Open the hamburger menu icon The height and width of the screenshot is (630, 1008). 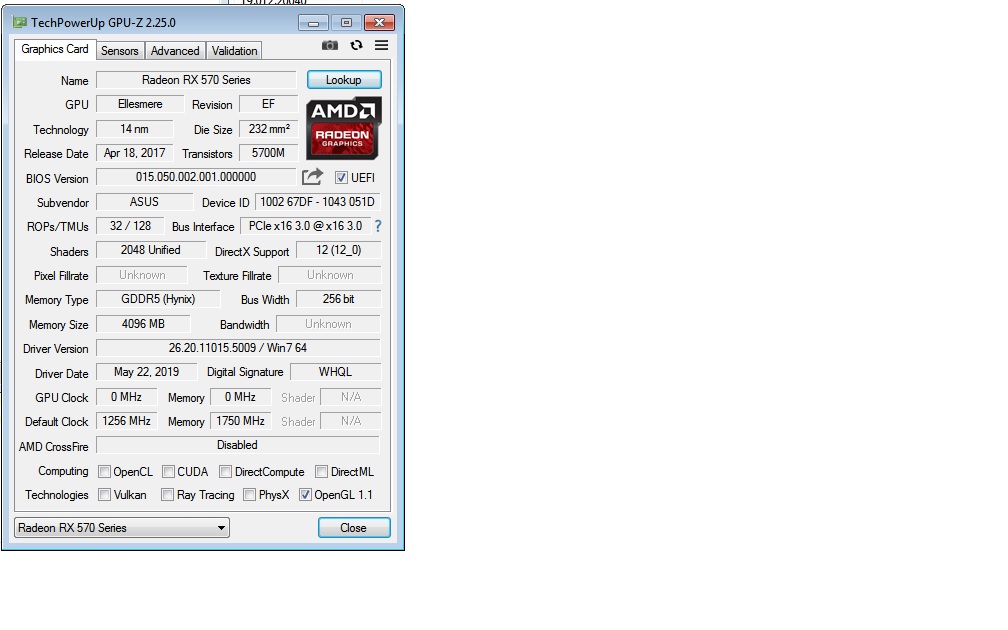[x=381, y=45]
